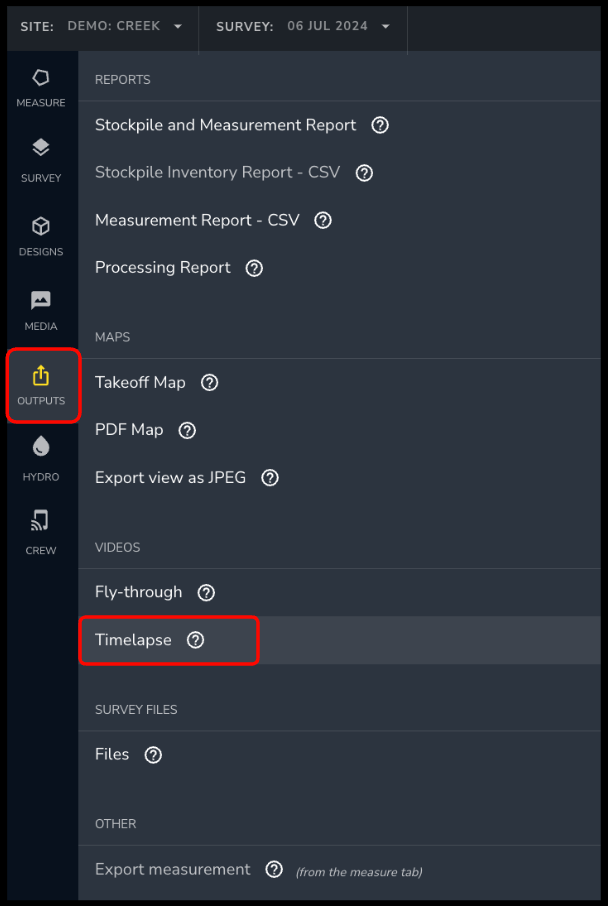Open the Processing Report
The image size is (608, 906).
click(162, 268)
